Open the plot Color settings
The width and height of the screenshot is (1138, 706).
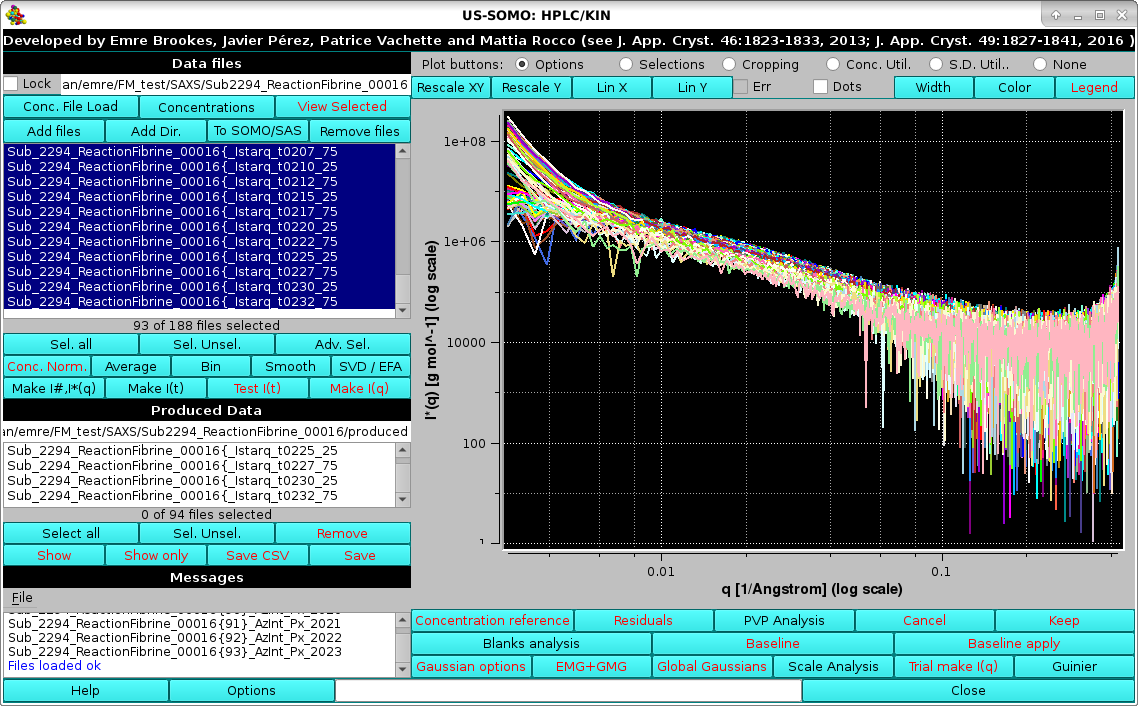tap(1014, 87)
